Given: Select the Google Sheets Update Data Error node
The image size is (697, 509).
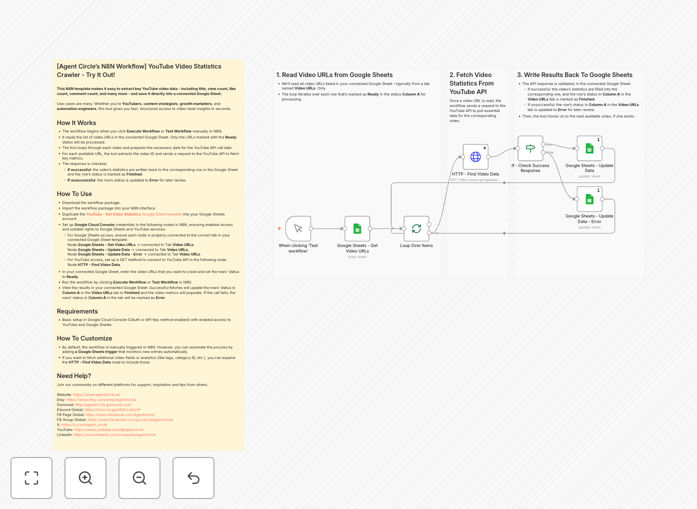Looking at the screenshot, I should [x=589, y=199].
